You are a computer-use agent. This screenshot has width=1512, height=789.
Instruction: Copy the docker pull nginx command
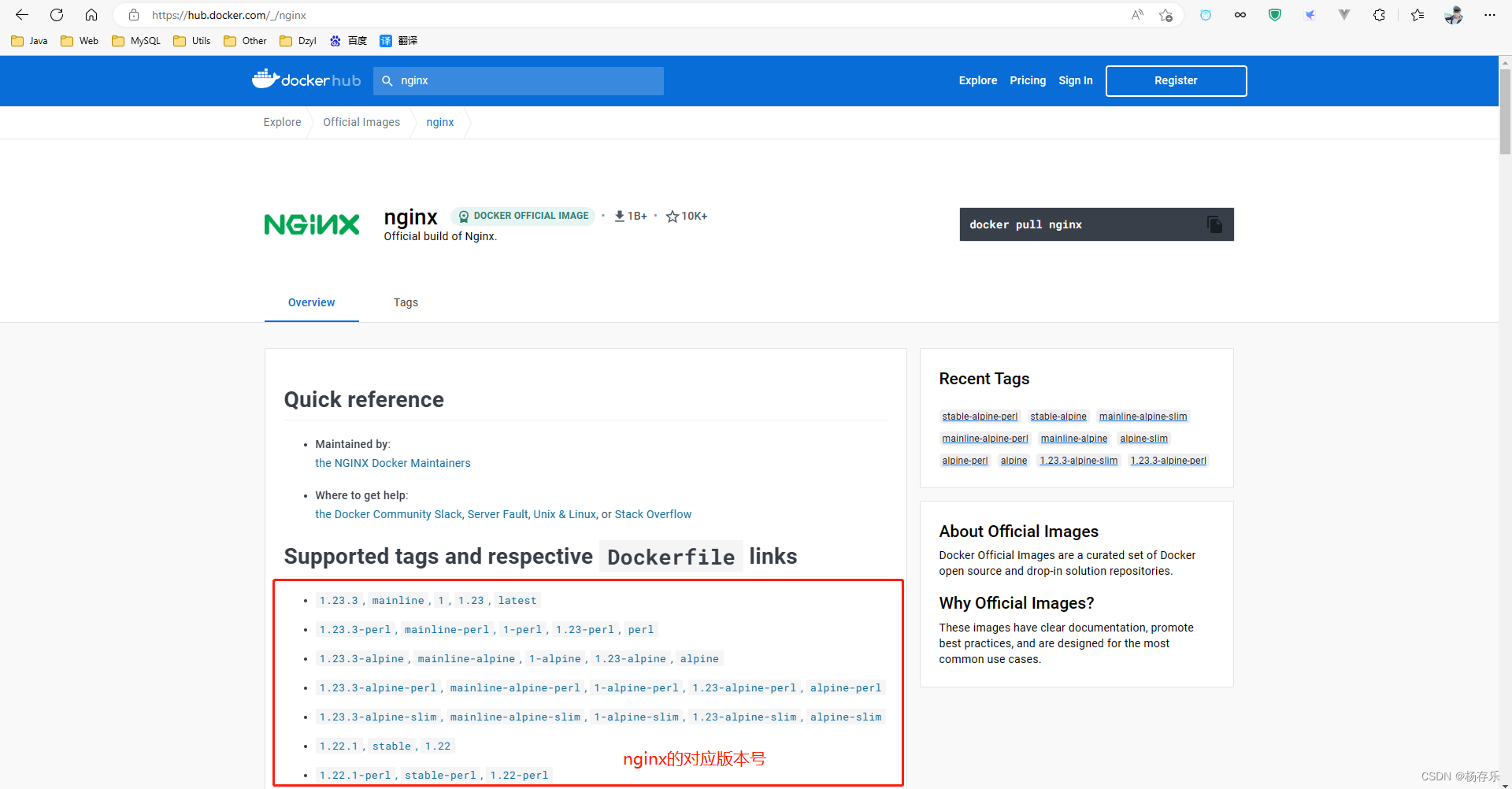pos(1214,224)
